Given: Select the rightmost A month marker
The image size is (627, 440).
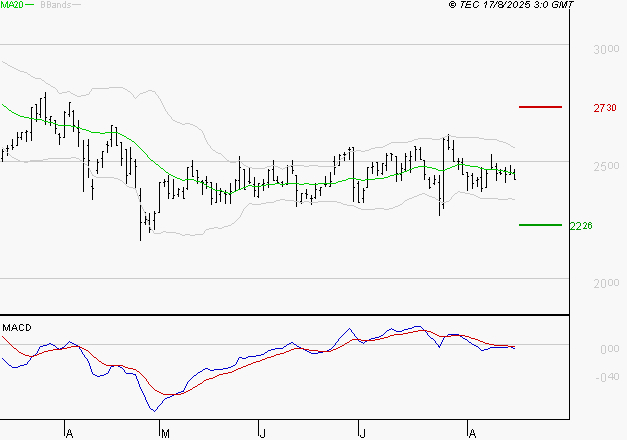Looking at the screenshot, I should point(471,433).
